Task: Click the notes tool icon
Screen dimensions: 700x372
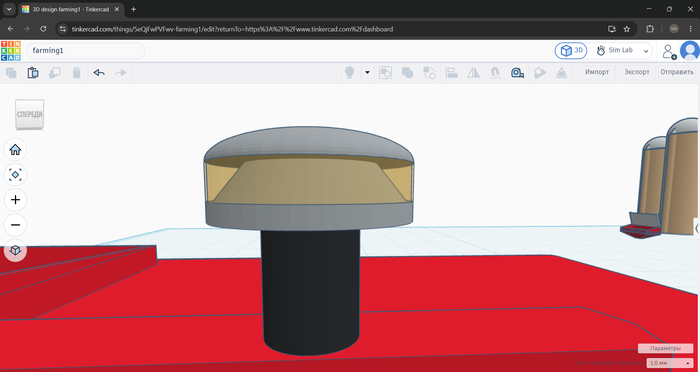Action: [x=540, y=73]
